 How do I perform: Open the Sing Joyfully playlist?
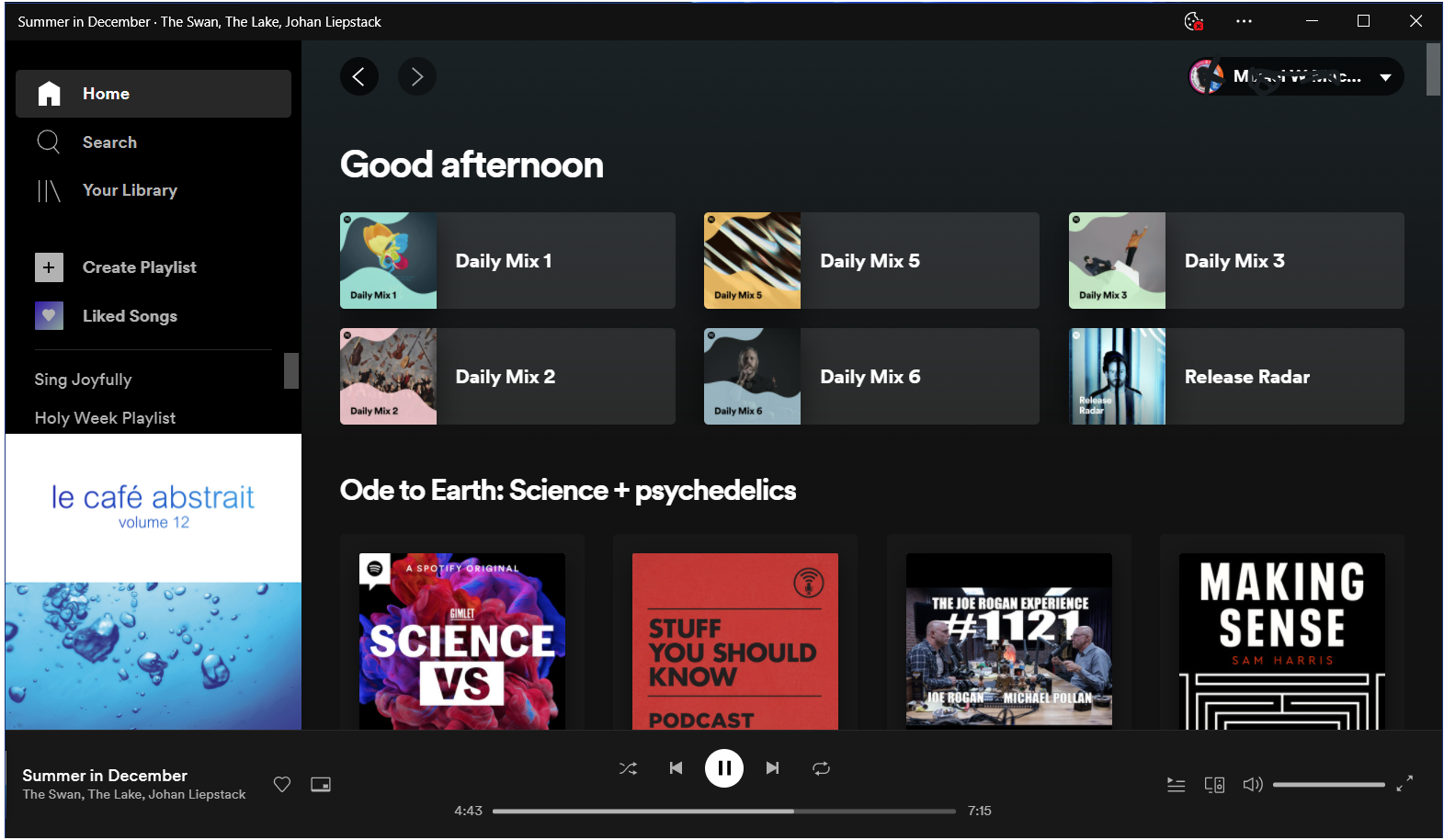point(83,380)
